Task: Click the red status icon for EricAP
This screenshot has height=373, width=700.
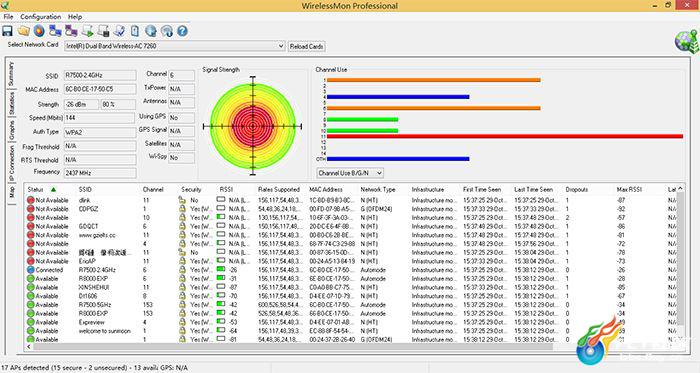Action: tap(30, 261)
